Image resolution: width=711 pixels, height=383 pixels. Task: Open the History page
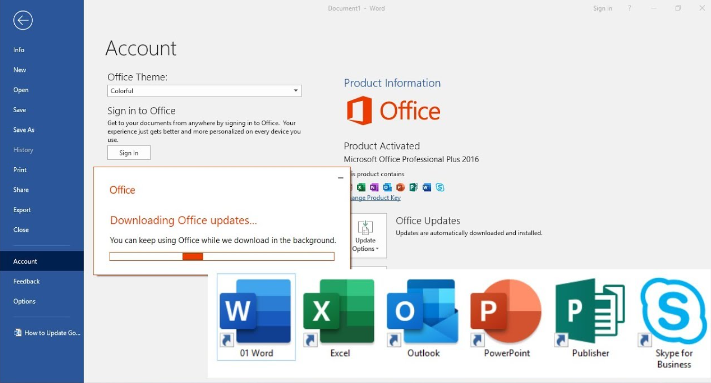(x=23, y=150)
